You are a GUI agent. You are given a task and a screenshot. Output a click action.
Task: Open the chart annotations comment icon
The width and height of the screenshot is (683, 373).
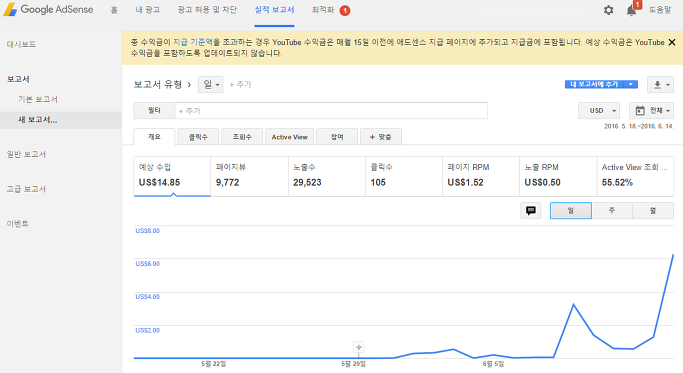pyautogui.click(x=531, y=210)
